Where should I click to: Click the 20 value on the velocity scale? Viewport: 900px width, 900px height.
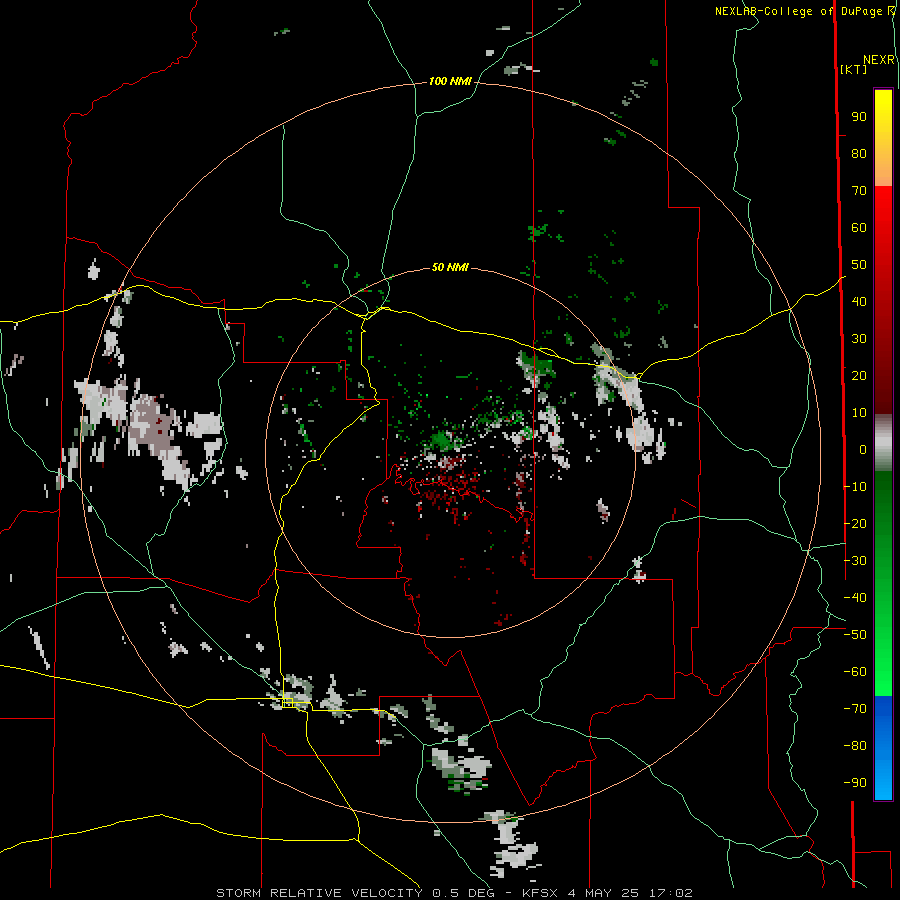859,376
